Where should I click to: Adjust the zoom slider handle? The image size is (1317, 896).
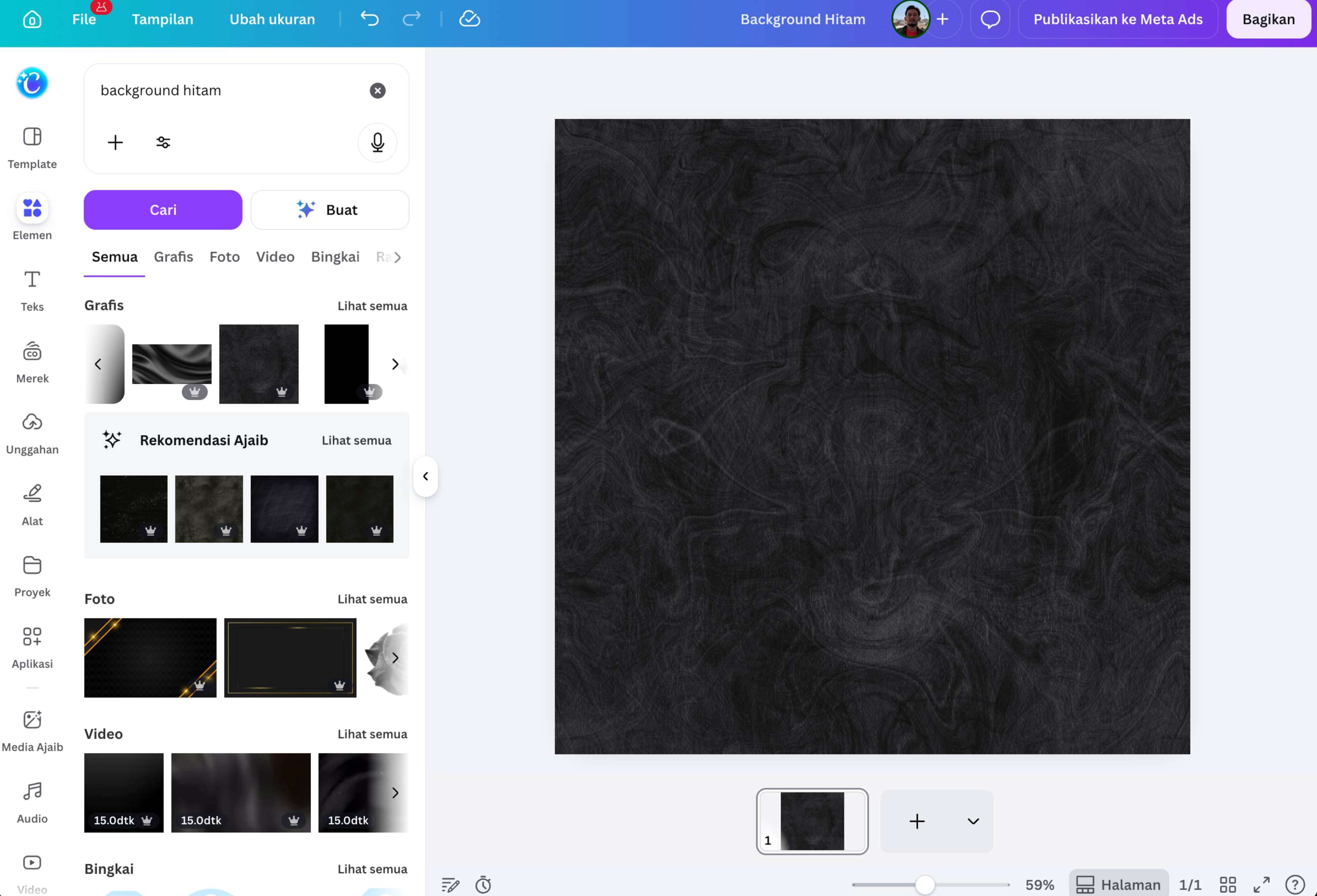pyautogui.click(x=925, y=885)
